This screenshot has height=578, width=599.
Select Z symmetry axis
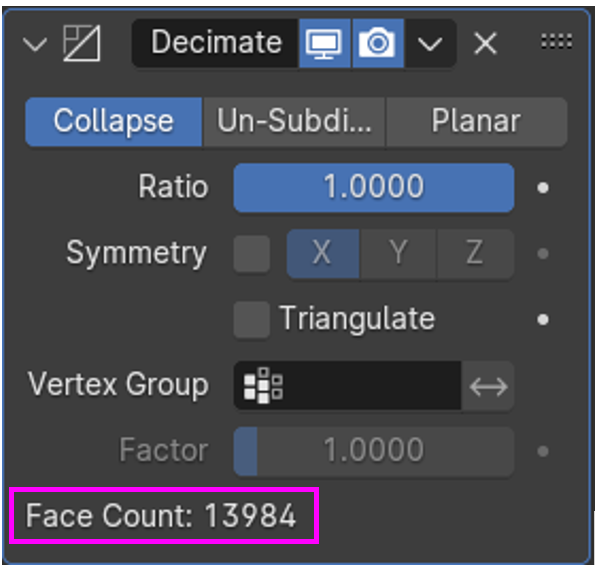click(475, 254)
